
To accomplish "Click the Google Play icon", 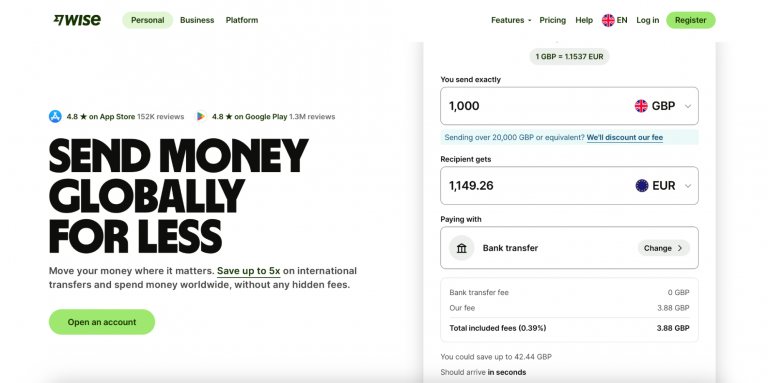I will coord(200,117).
